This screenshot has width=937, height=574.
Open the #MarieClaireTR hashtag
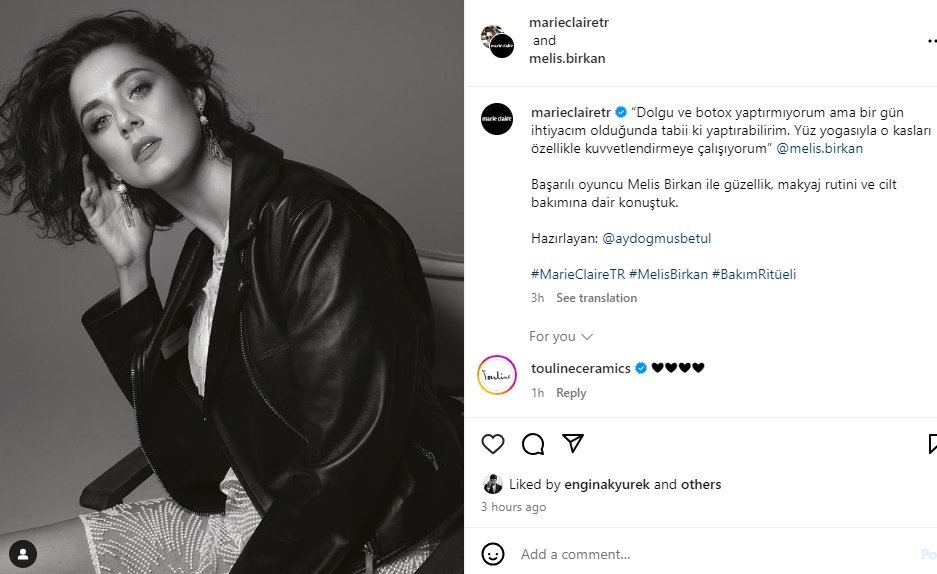pos(576,274)
